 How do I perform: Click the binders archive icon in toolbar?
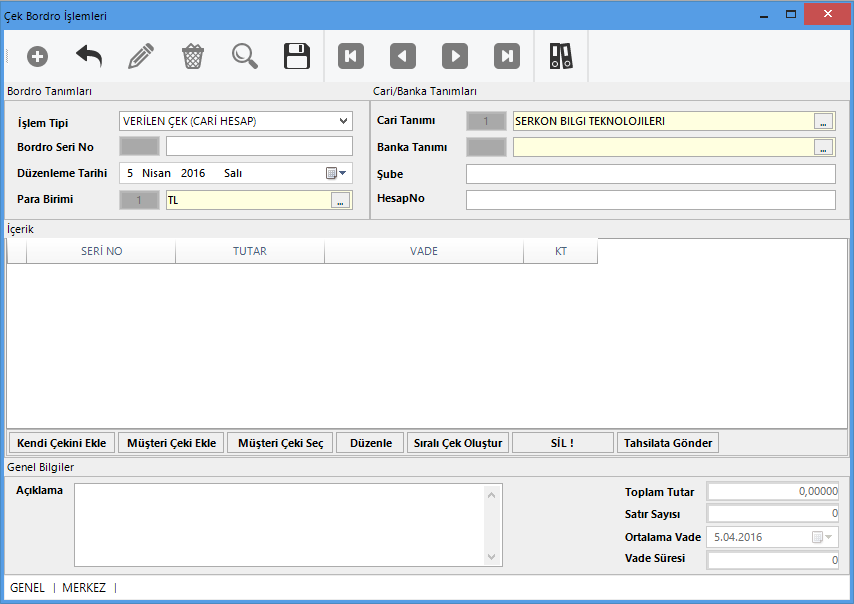coord(561,56)
